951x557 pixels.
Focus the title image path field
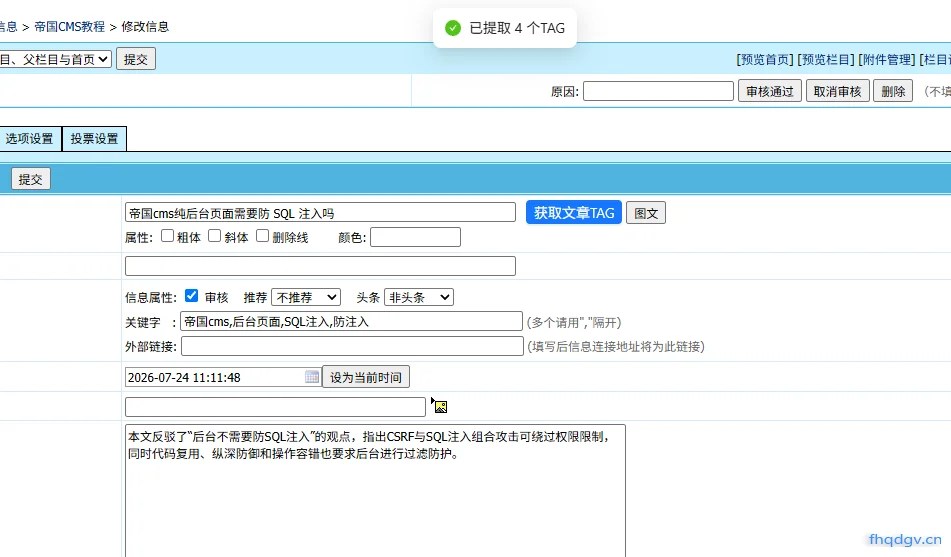point(275,407)
